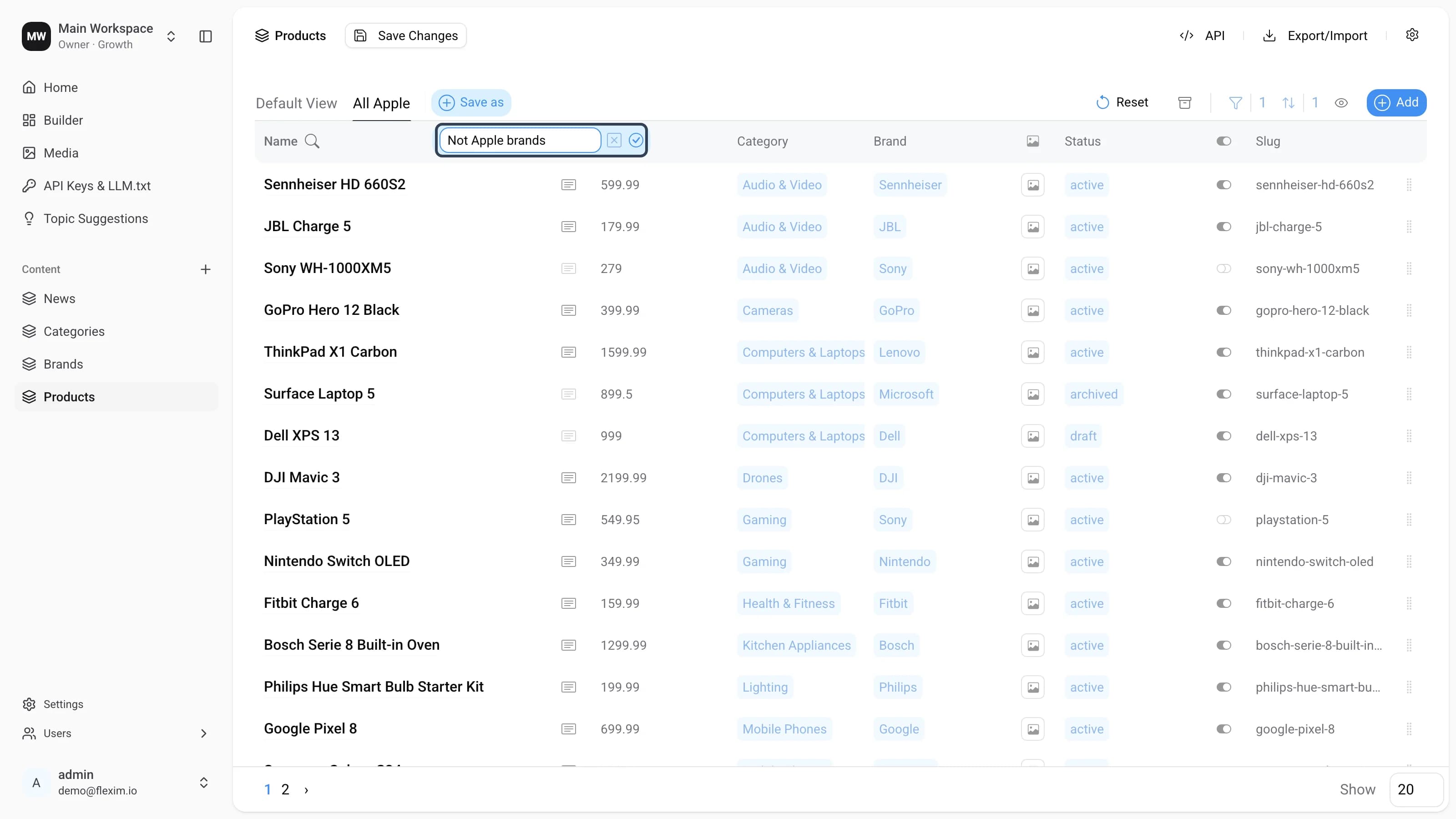Click the image column header icon
1456x819 pixels.
pos(1033,142)
